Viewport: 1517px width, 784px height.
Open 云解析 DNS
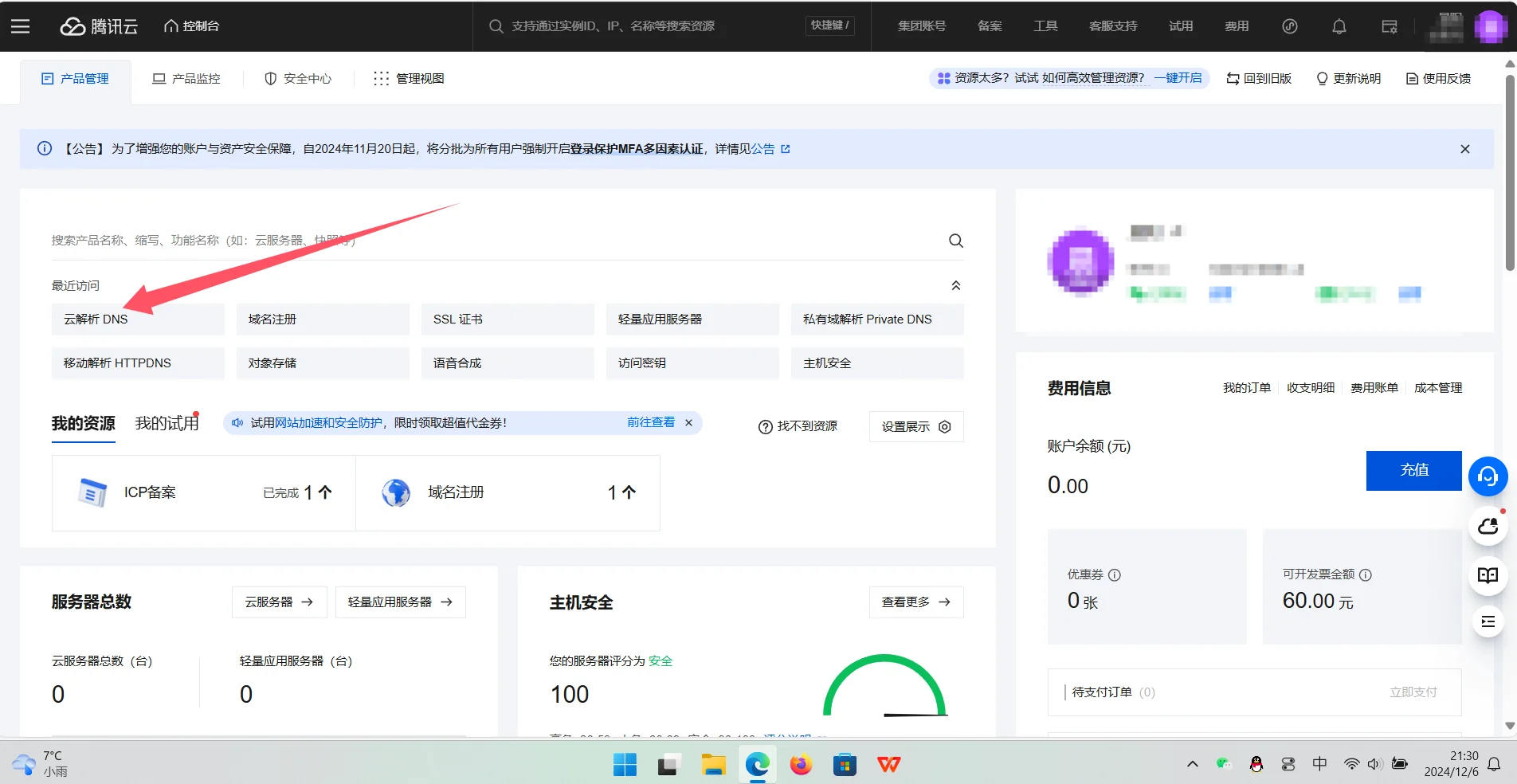138,319
